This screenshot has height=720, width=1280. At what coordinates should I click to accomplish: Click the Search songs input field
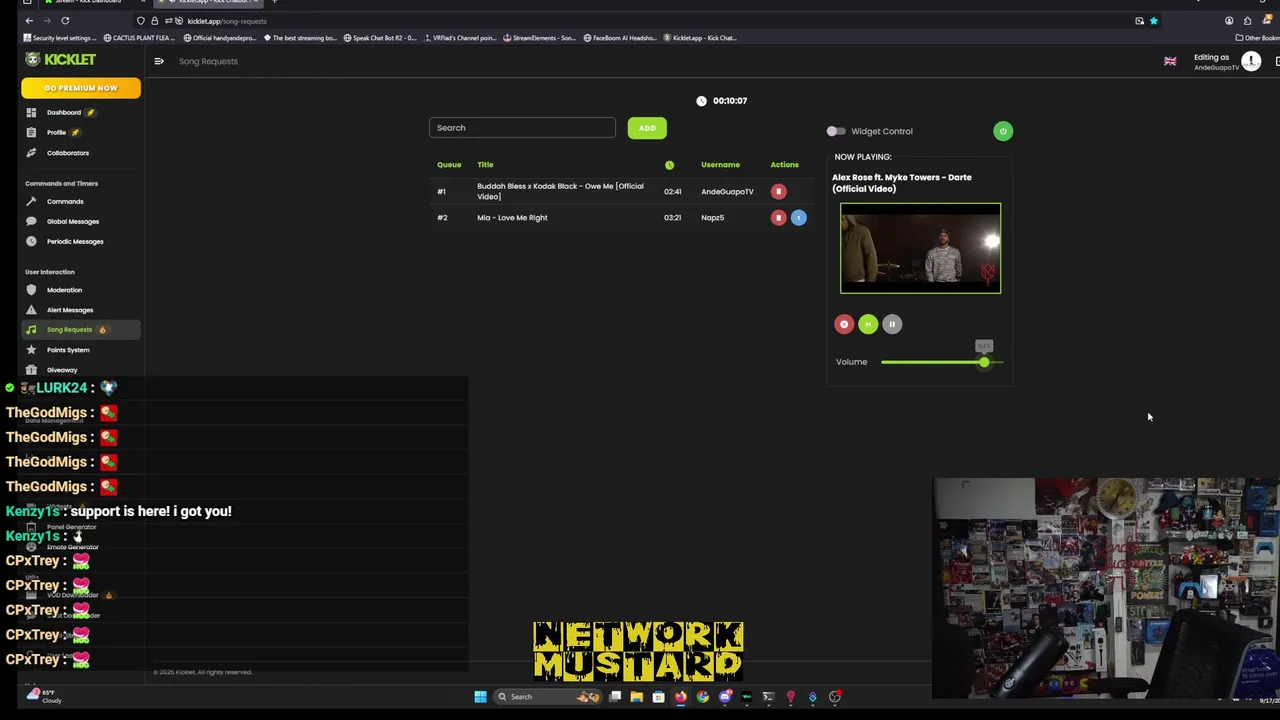pos(522,128)
